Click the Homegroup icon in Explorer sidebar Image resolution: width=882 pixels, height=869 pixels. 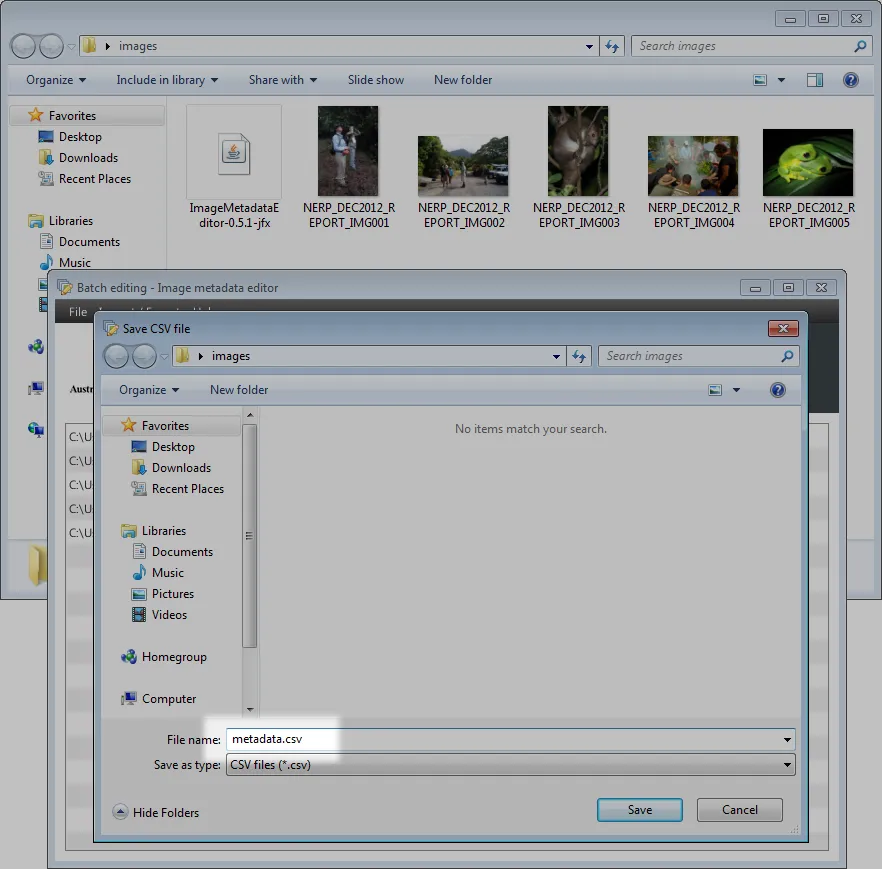tap(36, 346)
